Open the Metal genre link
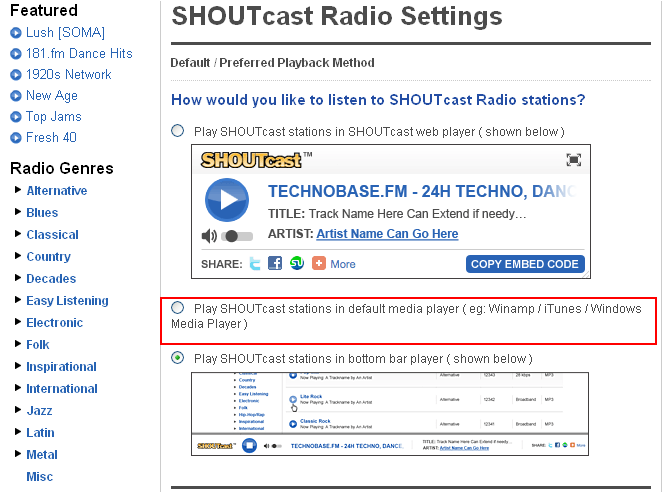Screen dimensions: 666x492 coord(42,455)
